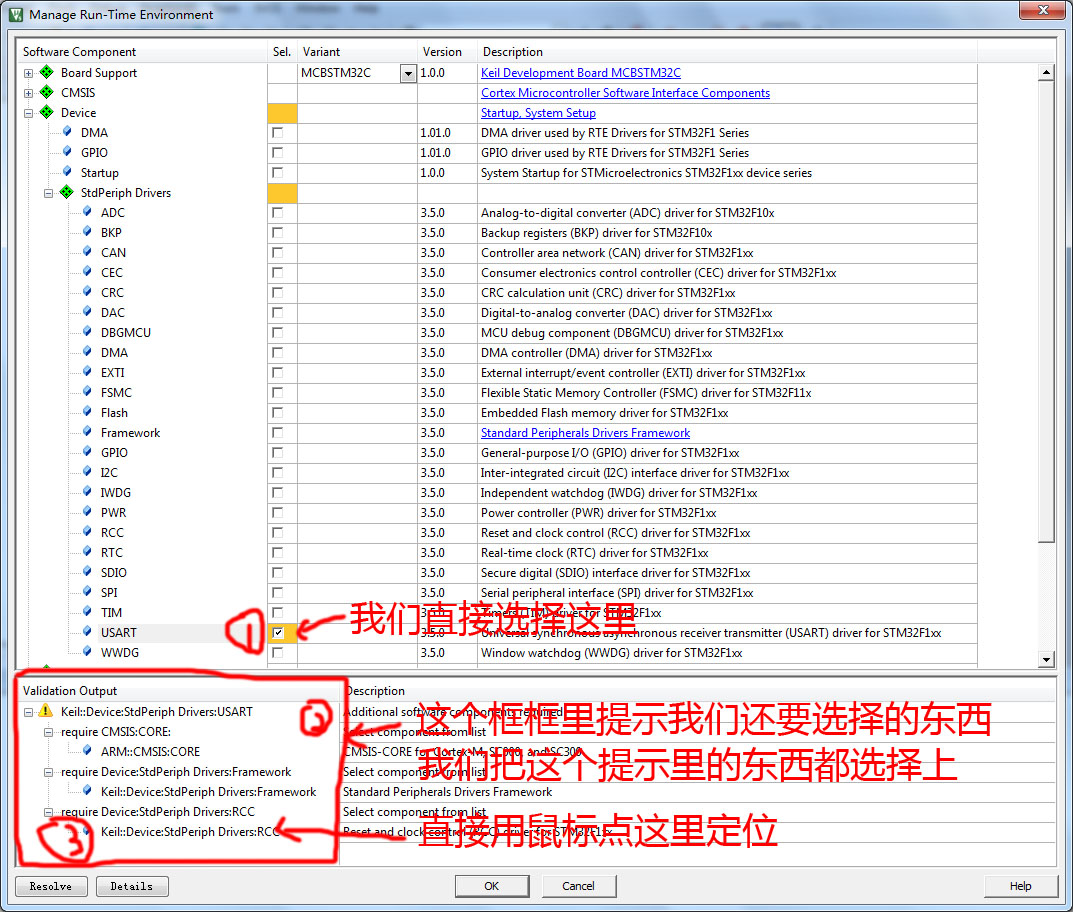Click the StdPeriph Drivers group icon
The image size is (1073, 912).
[66, 192]
